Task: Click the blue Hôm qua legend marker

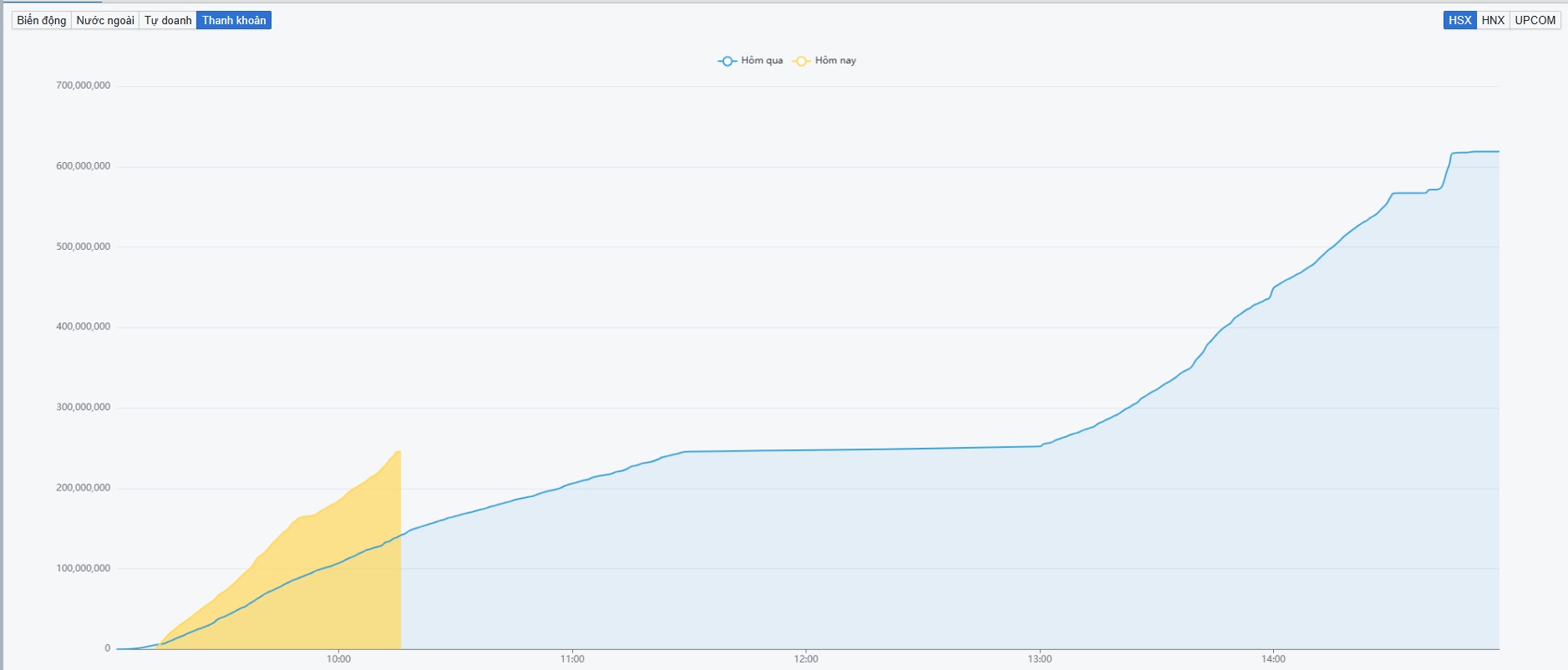Action: click(727, 61)
